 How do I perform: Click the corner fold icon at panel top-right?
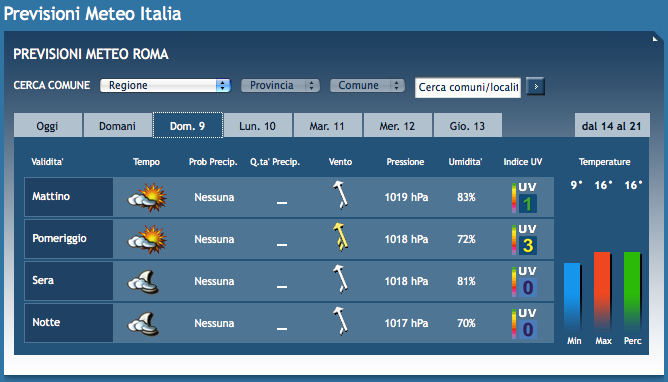point(655,39)
